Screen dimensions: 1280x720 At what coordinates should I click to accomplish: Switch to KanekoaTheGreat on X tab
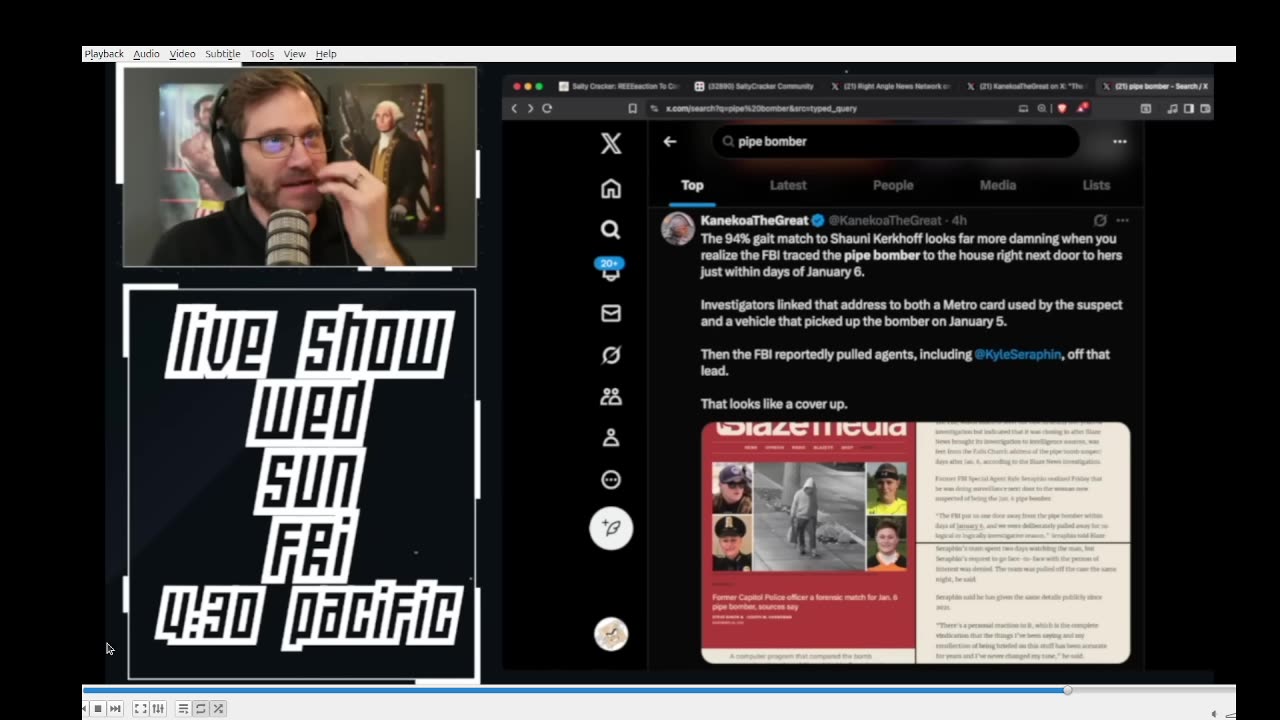[x=1026, y=86]
